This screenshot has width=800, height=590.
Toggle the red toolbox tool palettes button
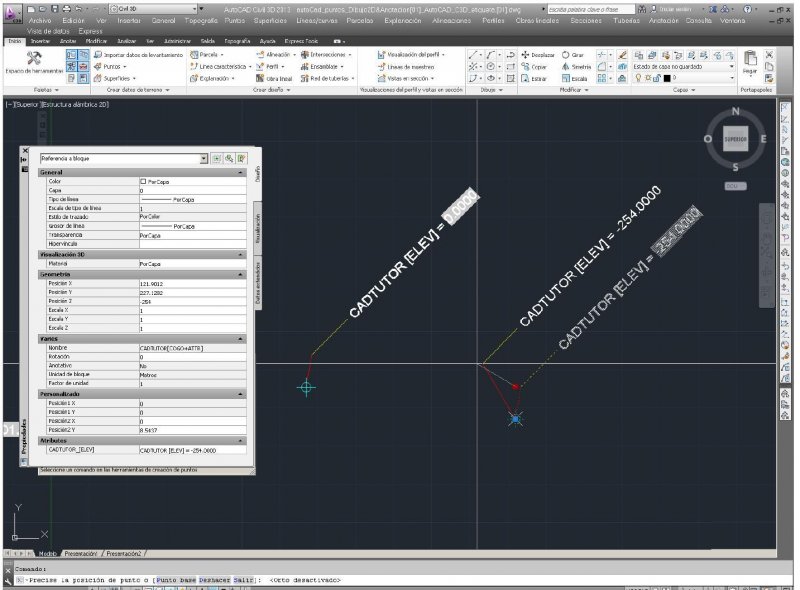tap(84, 66)
